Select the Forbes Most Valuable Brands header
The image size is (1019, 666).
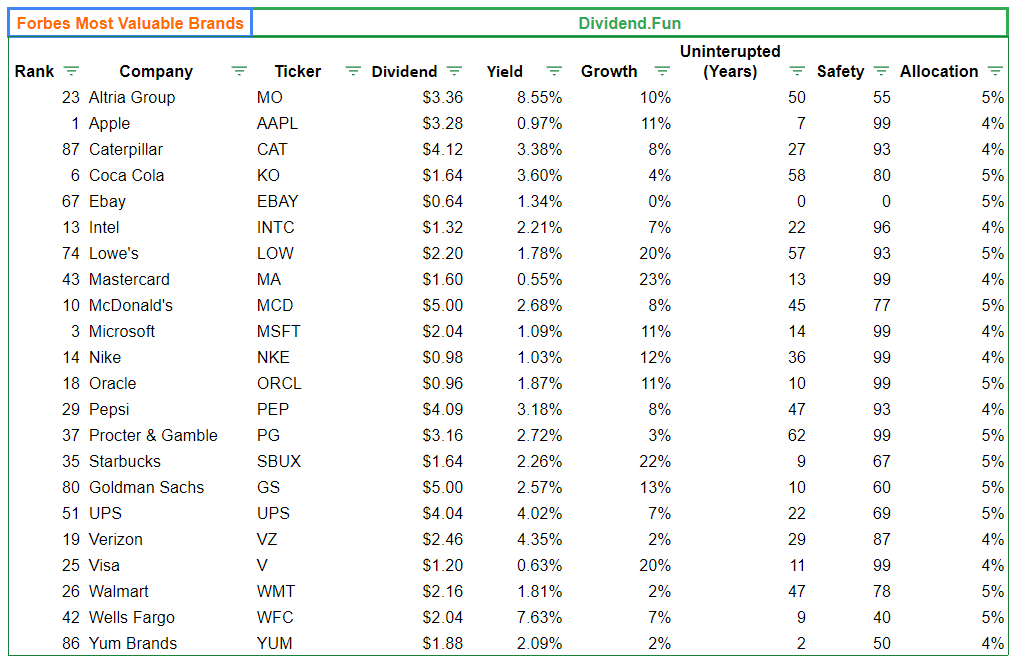(130, 23)
